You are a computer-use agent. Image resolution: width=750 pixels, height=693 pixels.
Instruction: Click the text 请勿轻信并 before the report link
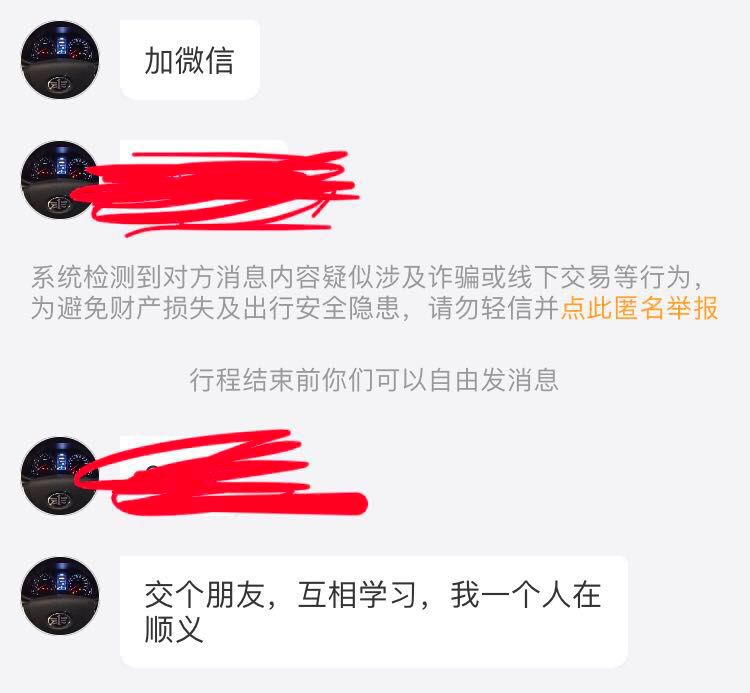[x=494, y=308]
